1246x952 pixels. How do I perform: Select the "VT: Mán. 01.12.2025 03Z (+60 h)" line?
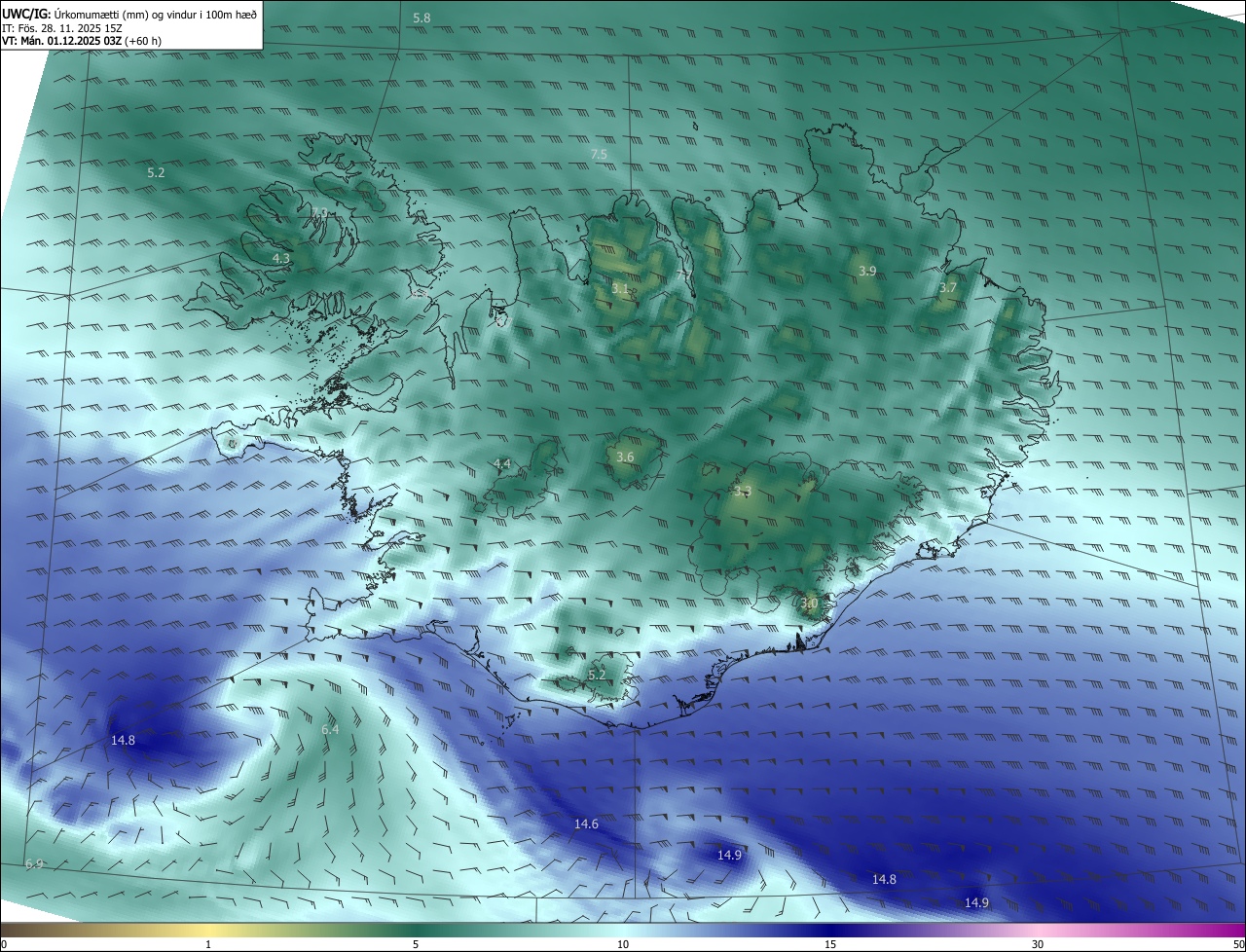(x=82, y=41)
